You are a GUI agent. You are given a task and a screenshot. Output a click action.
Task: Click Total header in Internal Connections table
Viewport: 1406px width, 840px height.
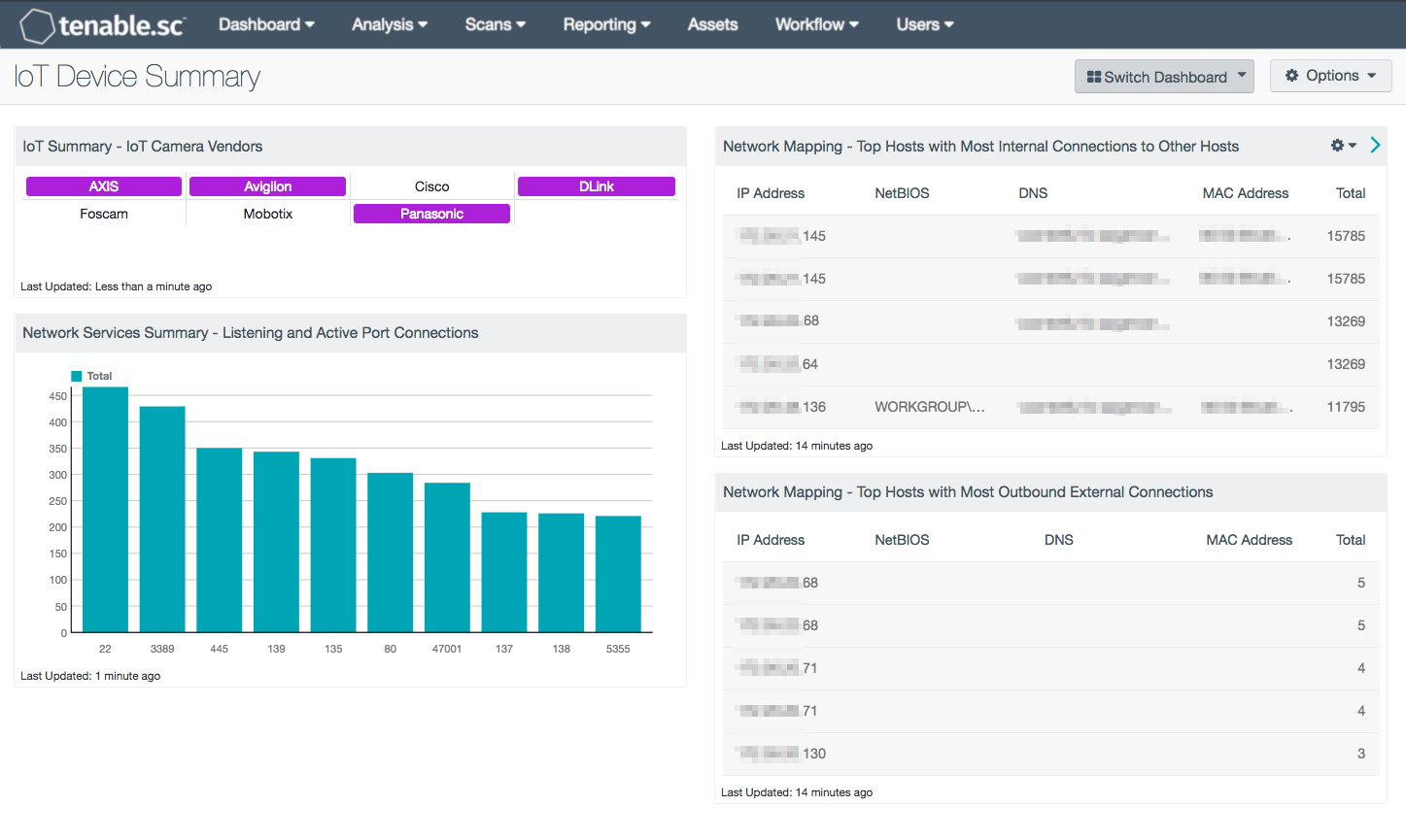coord(1351,193)
